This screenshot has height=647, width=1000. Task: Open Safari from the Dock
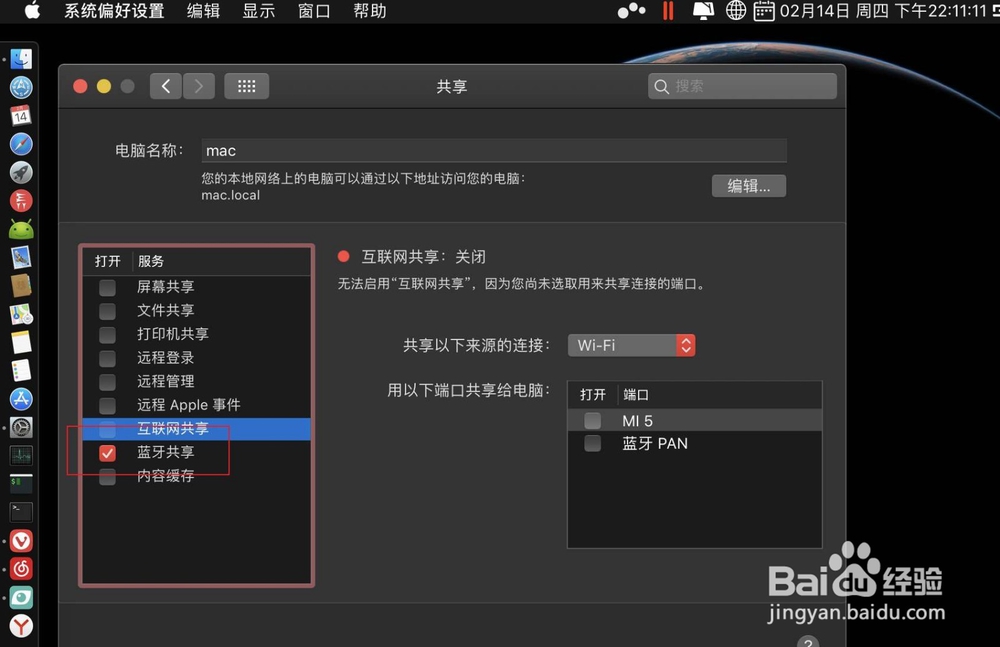pyautogui.click(x=21, y=144)
